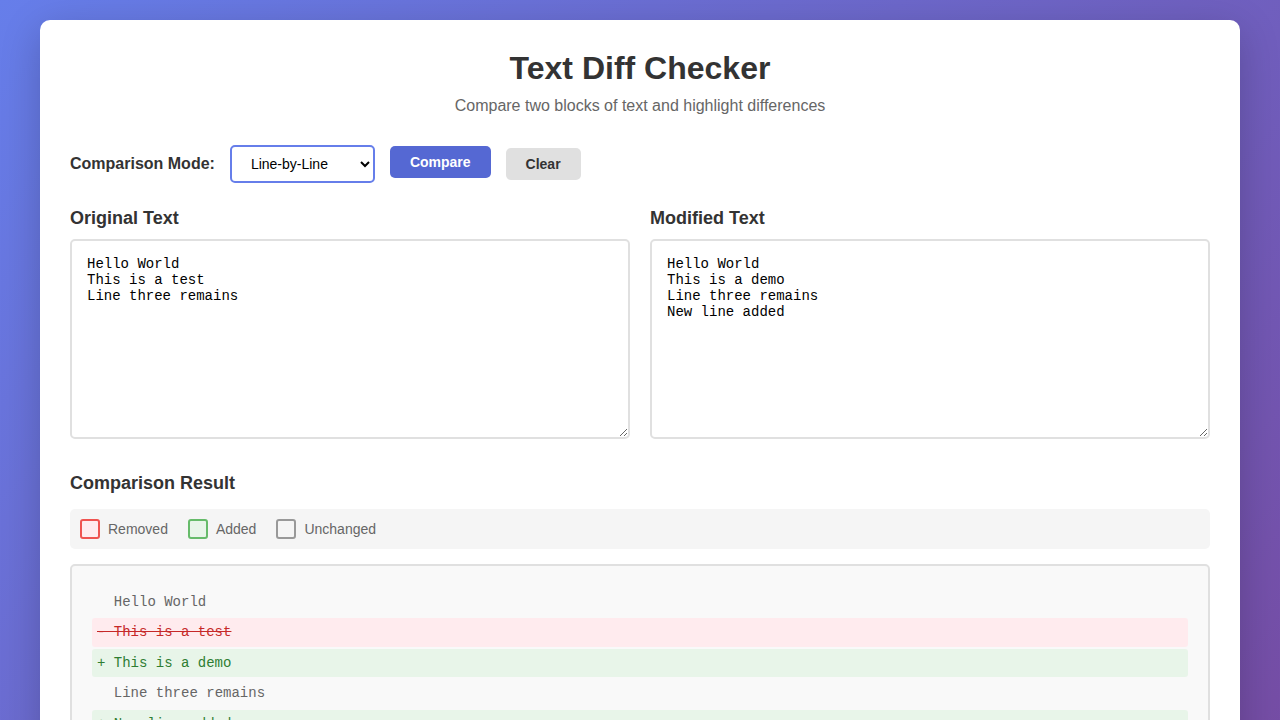Click the green Added color swatch
Viewport: 1280px width, 720px height.
(198, 529)
